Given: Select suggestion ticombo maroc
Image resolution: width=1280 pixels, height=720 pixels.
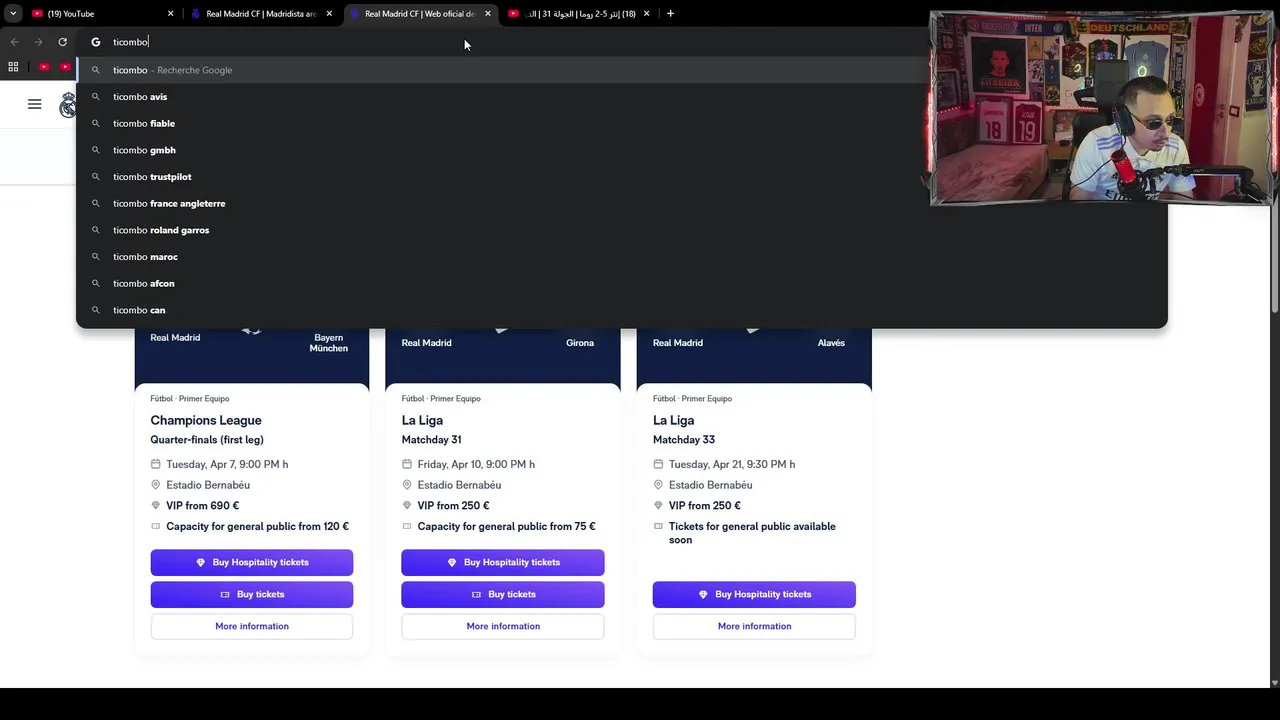Looking at the screenshot, I should tap(621, 257).
